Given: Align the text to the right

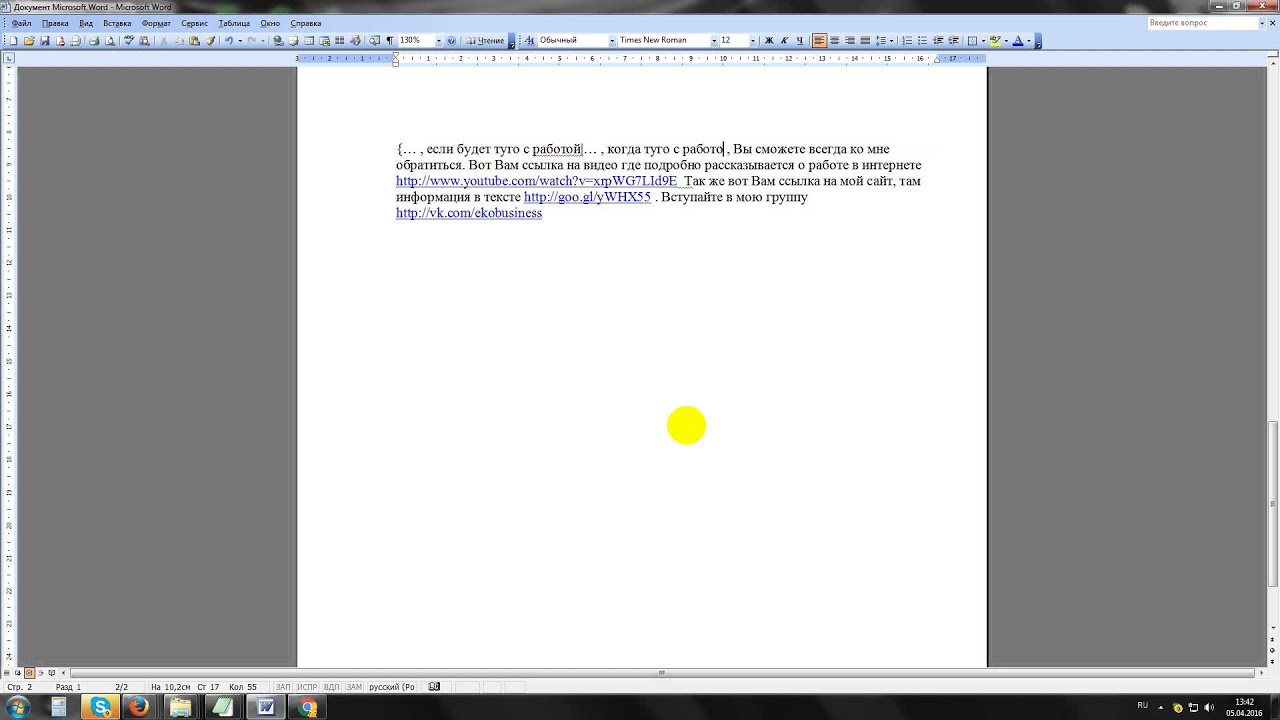Looking at the screenshot, I should click(x=850, y=41).
